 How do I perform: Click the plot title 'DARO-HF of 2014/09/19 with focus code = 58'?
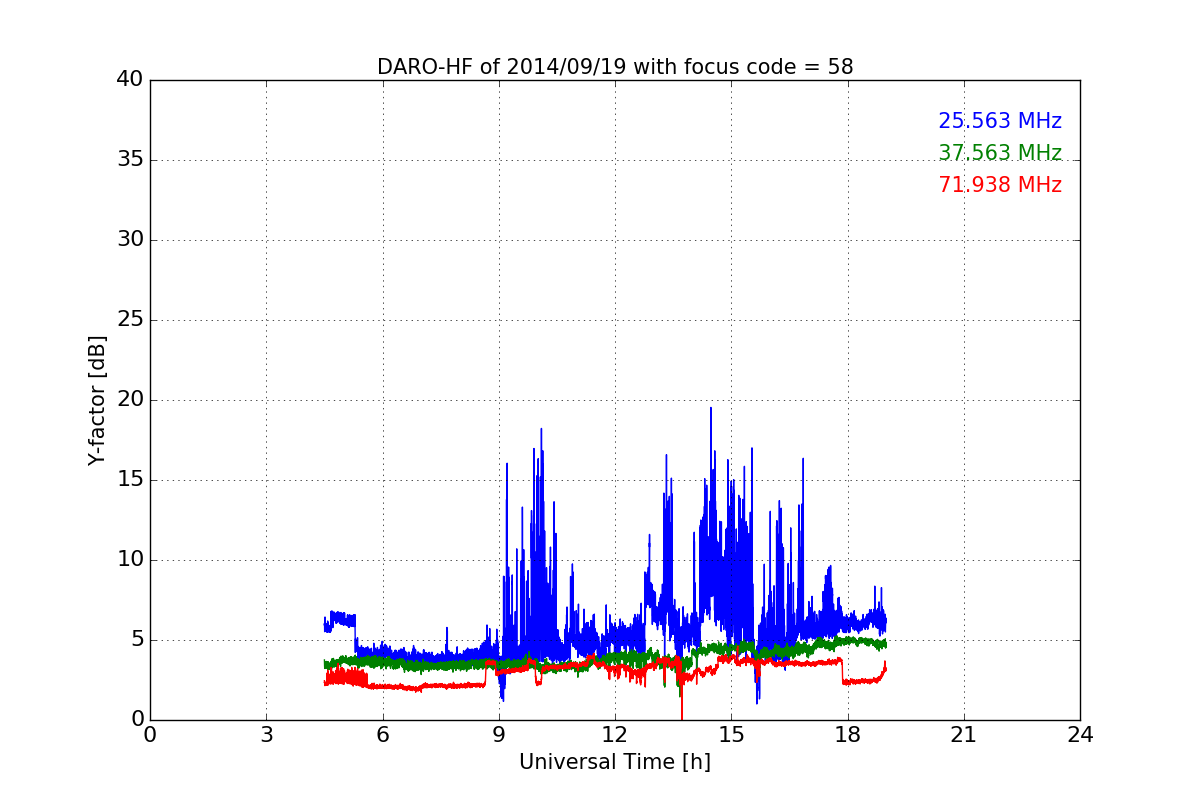(615, 67)
